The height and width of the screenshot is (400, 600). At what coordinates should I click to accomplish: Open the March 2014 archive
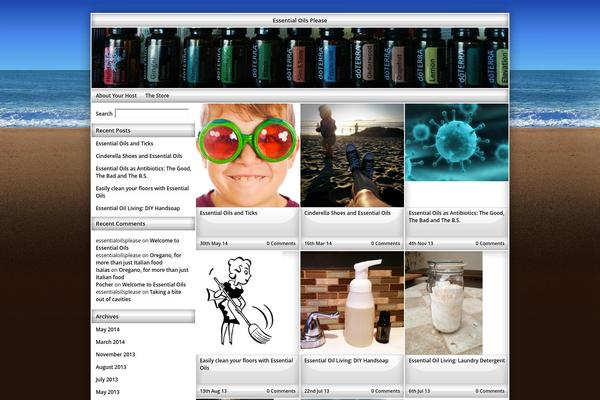coord(110,342)
